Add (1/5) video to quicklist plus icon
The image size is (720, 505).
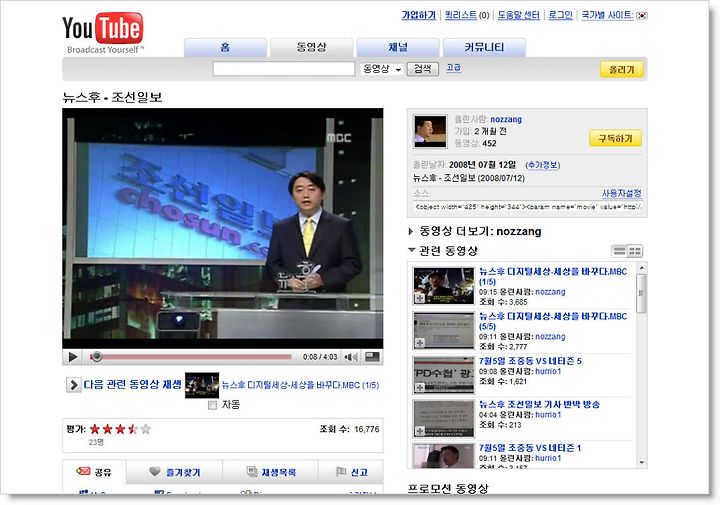coord(420,298)
